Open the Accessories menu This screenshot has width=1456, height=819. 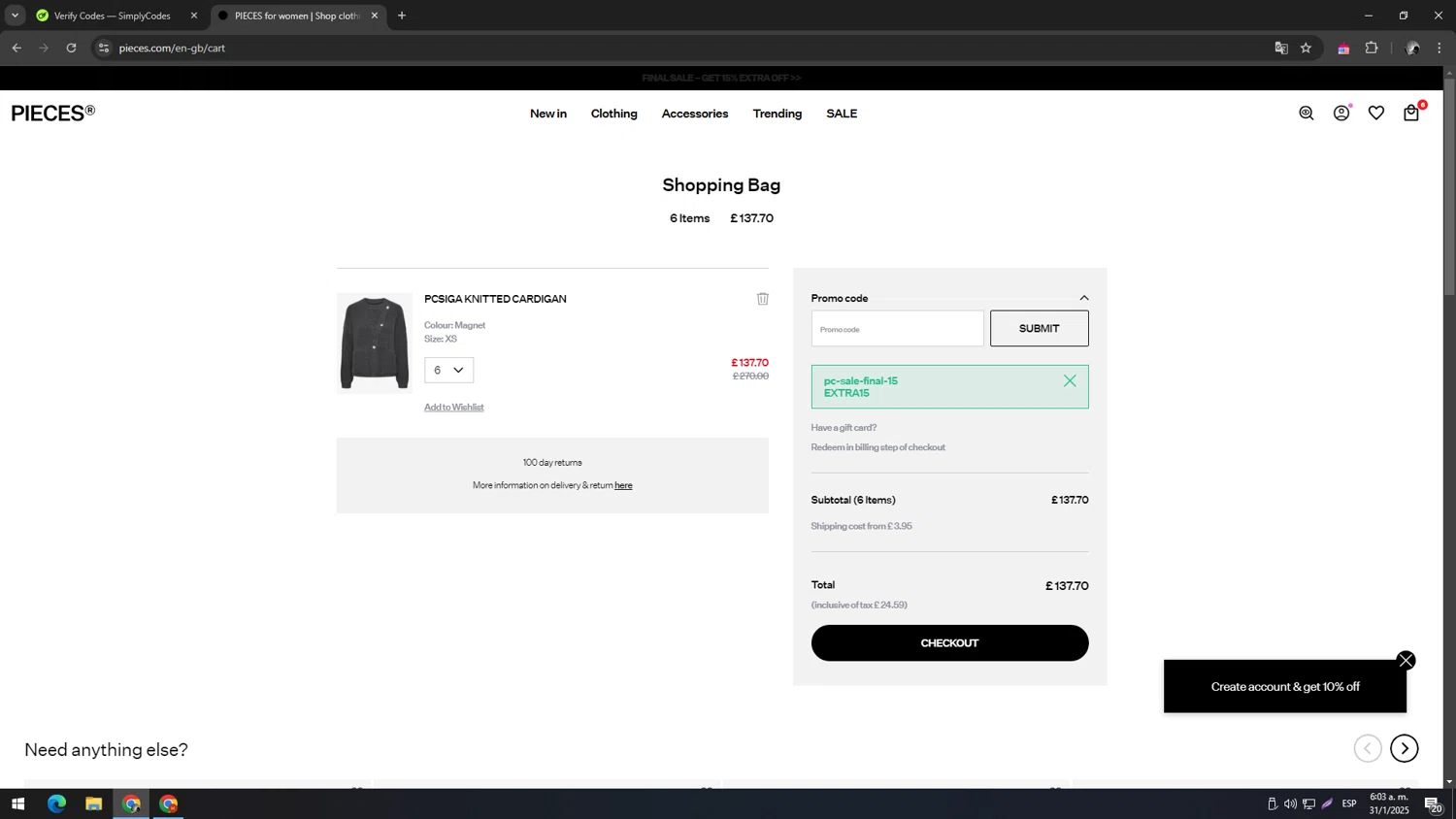(695, 114)
